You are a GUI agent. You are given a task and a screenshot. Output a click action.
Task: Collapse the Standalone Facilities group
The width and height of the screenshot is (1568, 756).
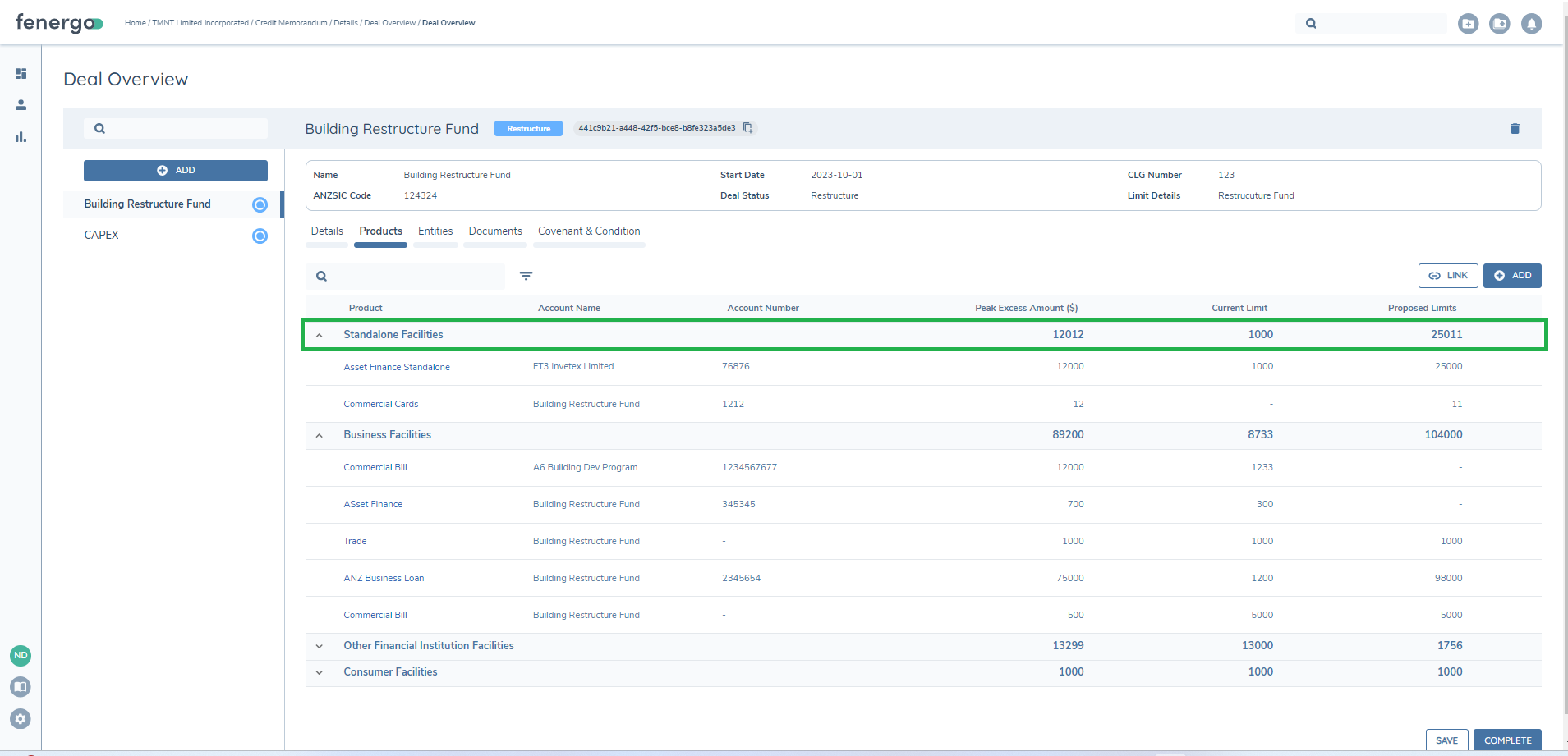click(320, 335)
